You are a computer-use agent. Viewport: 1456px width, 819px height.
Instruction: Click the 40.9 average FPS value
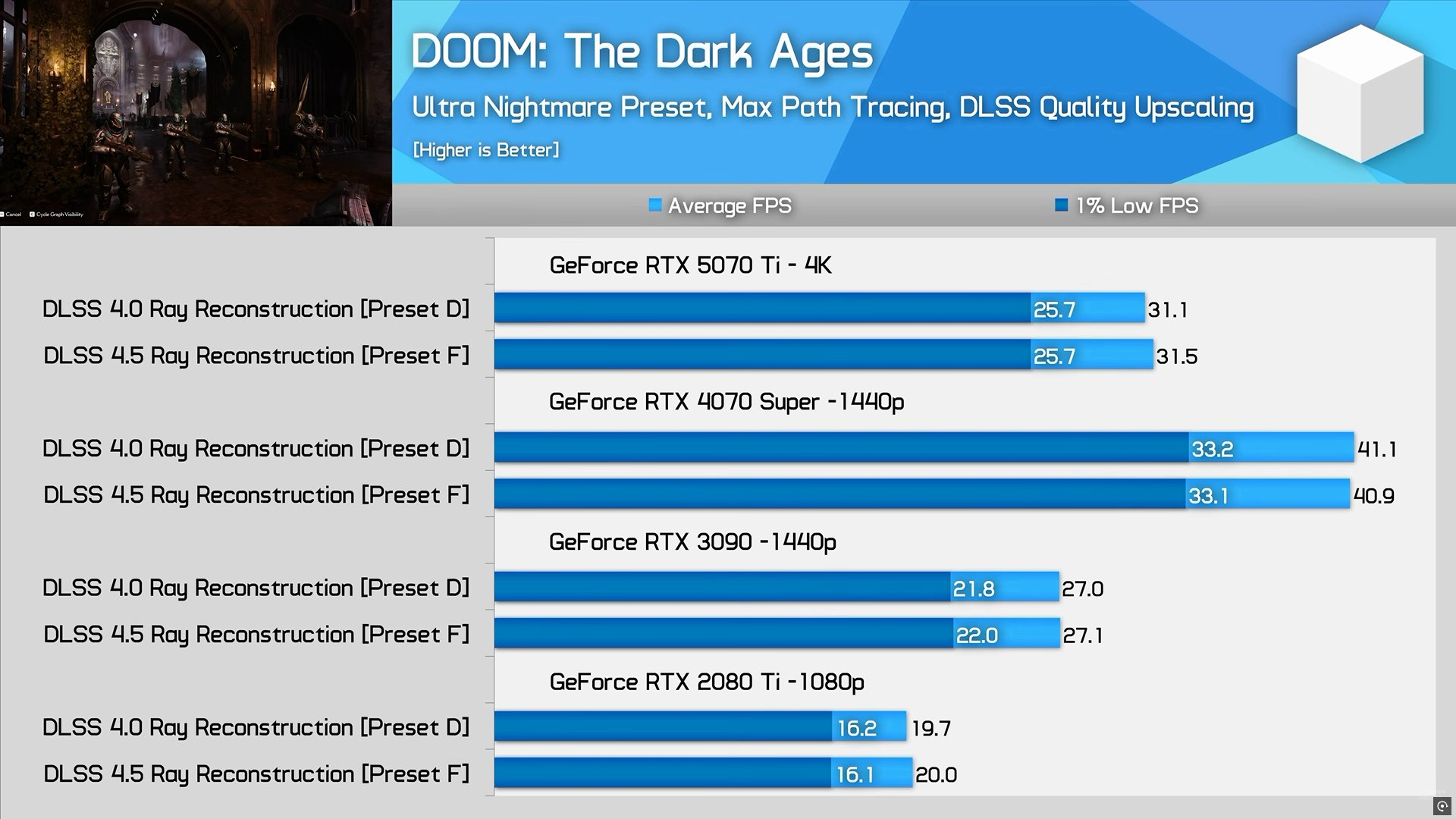point(1374,495)
